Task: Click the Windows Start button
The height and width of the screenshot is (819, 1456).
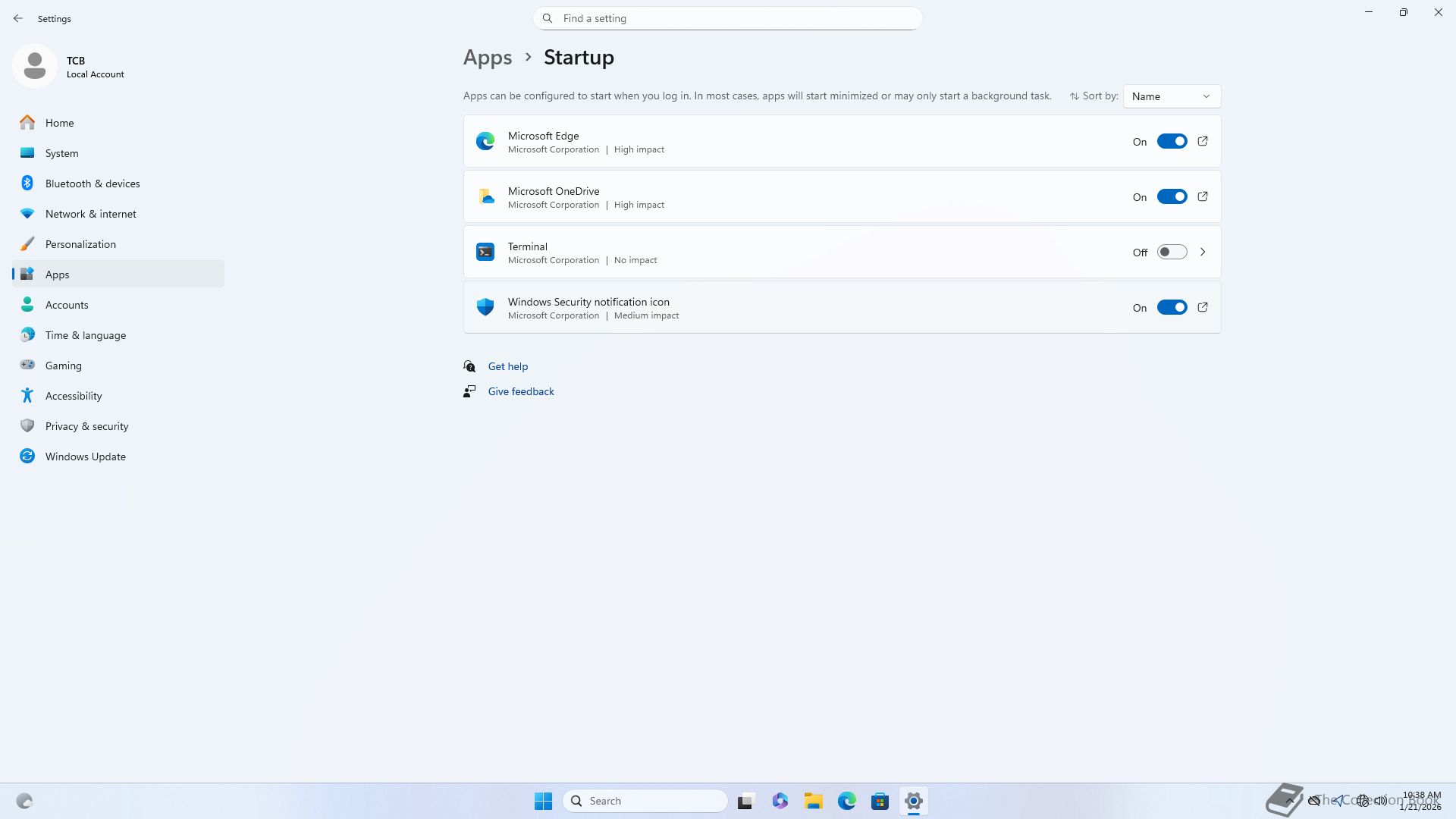Action: (543, 801)
